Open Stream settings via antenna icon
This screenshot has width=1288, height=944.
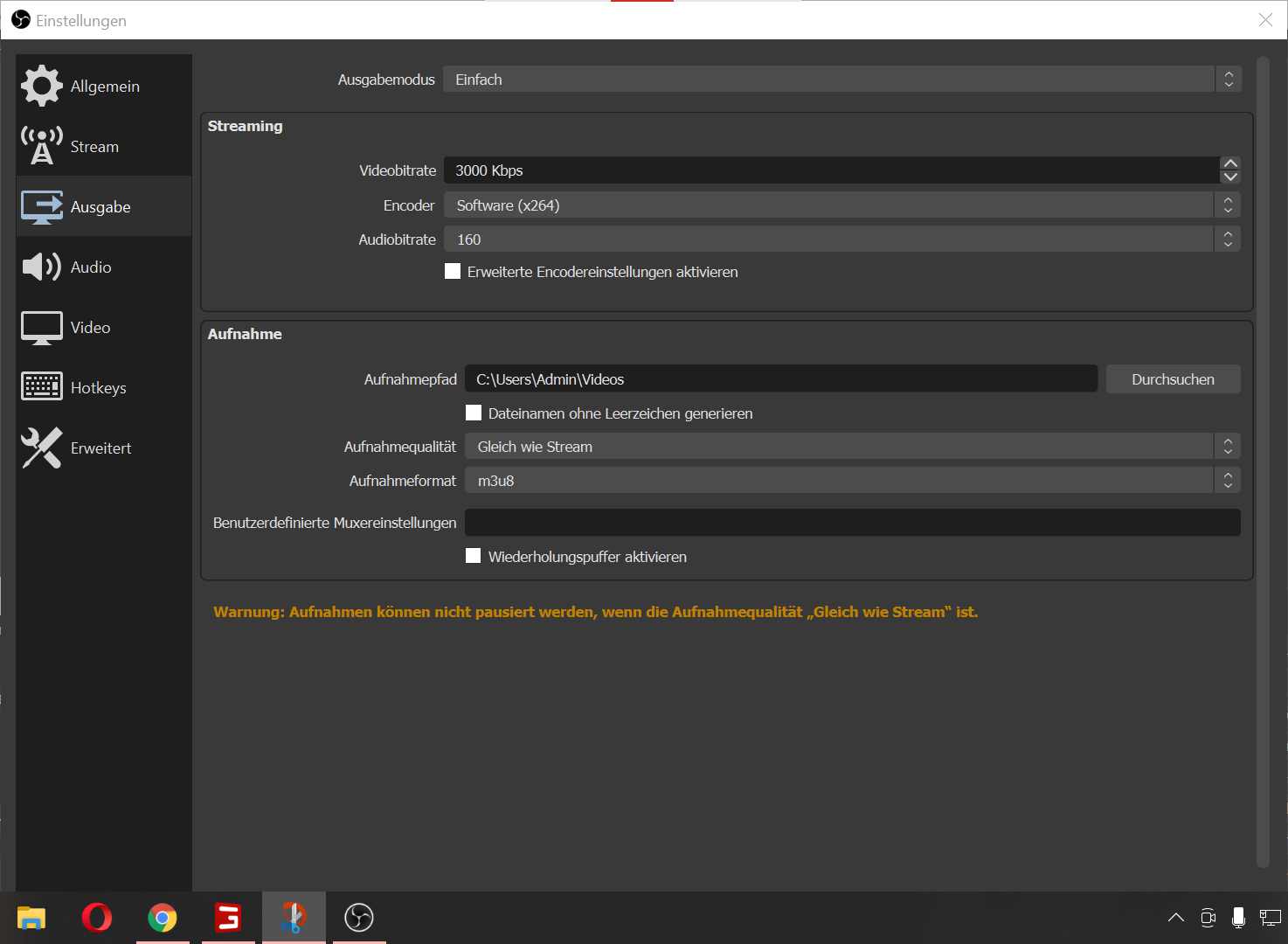41,146
